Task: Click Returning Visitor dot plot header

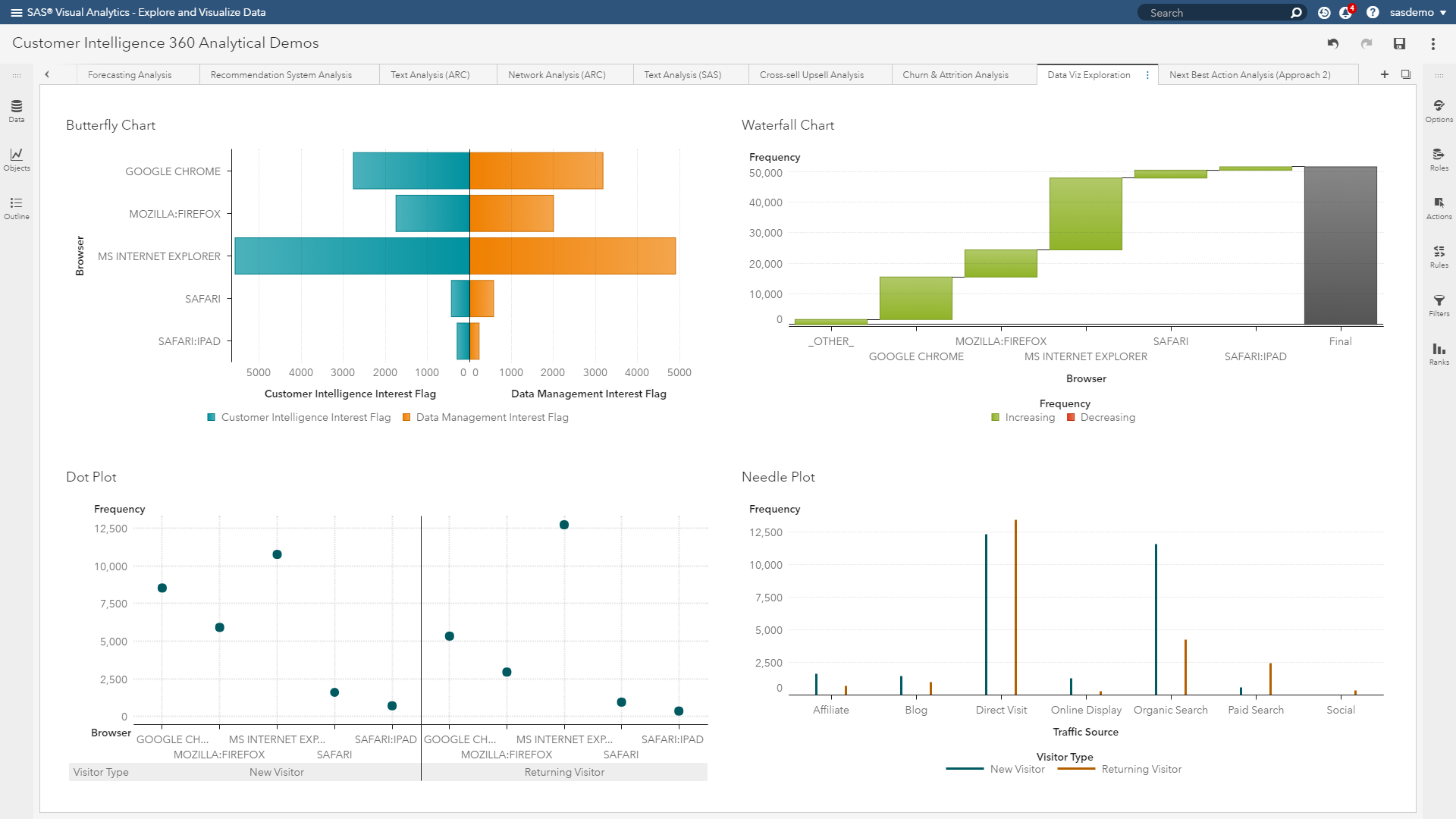Action: 564,772
